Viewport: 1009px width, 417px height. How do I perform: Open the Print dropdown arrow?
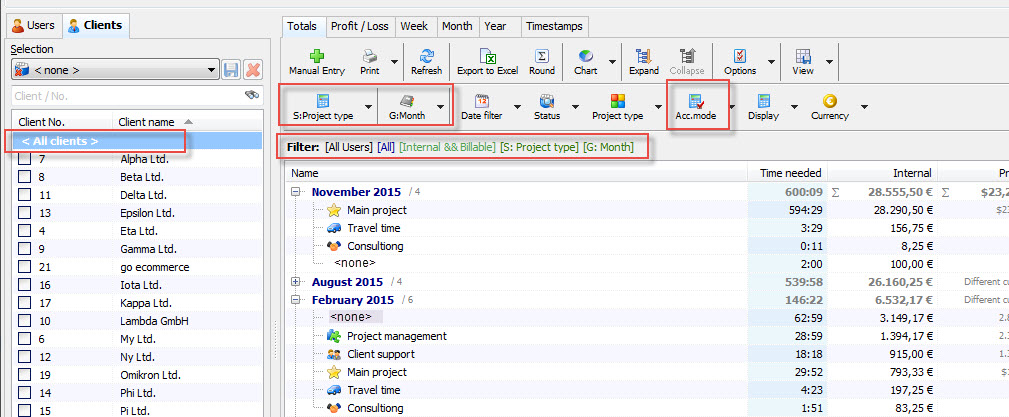click(394, 62)
